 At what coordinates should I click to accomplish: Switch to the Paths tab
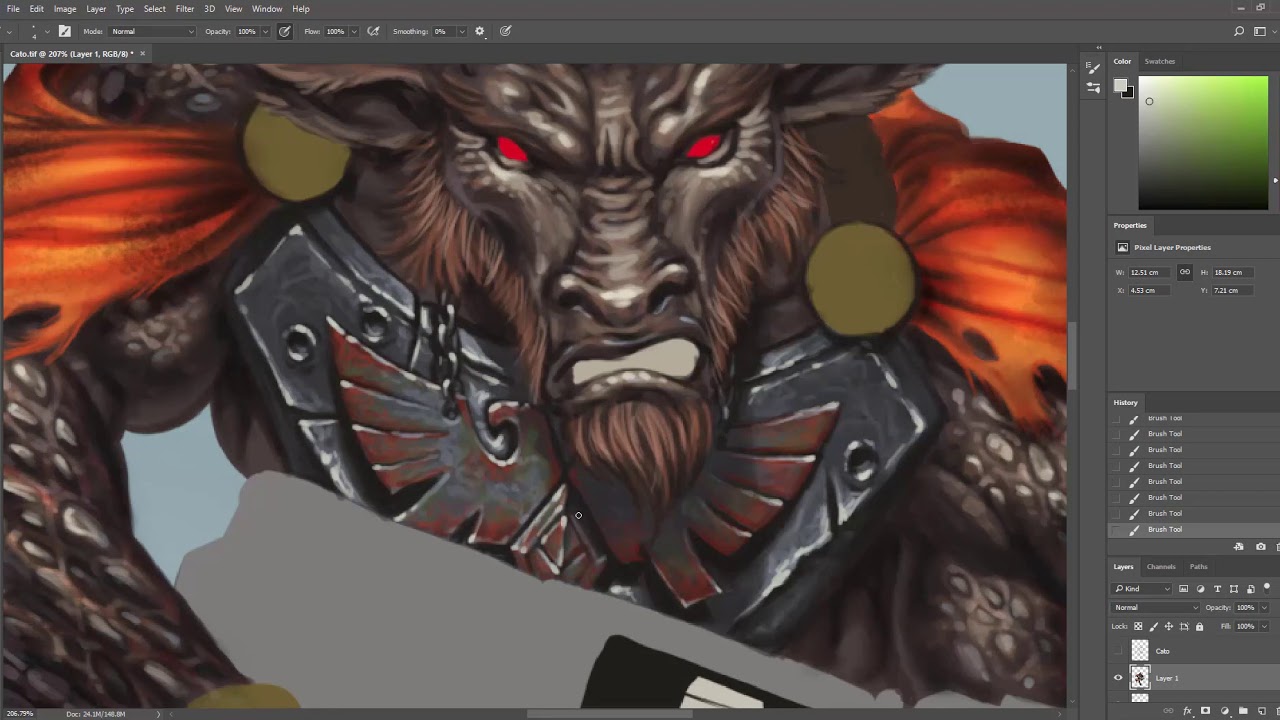click(1198, 567)
